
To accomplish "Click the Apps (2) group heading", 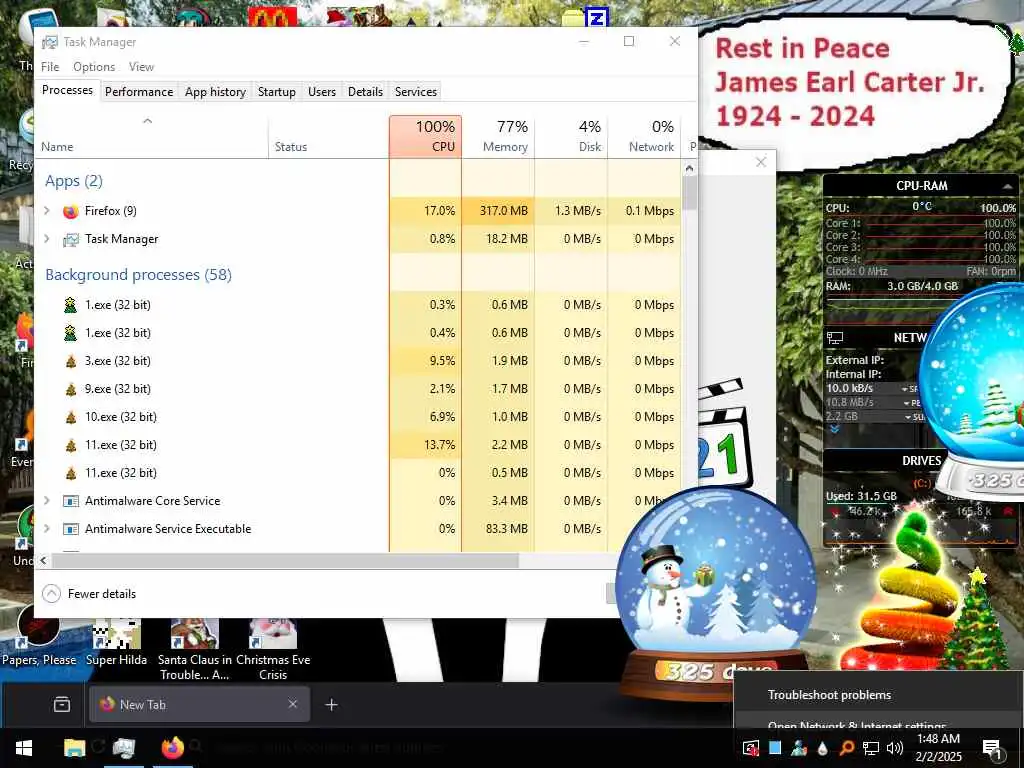I will pyautogui.click(x=74, y=181).
